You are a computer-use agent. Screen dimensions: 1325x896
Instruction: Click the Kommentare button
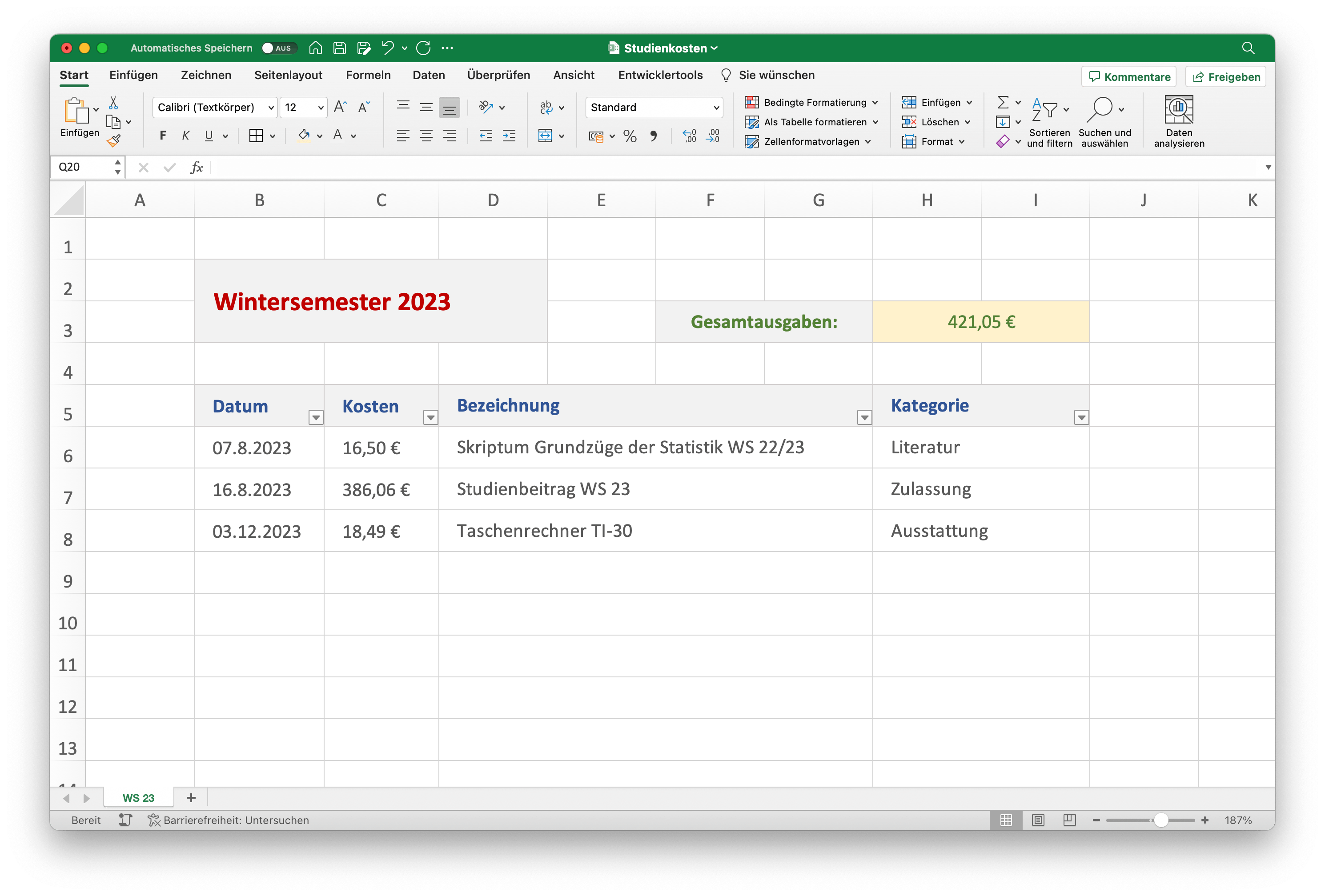tap(1129, 77)
